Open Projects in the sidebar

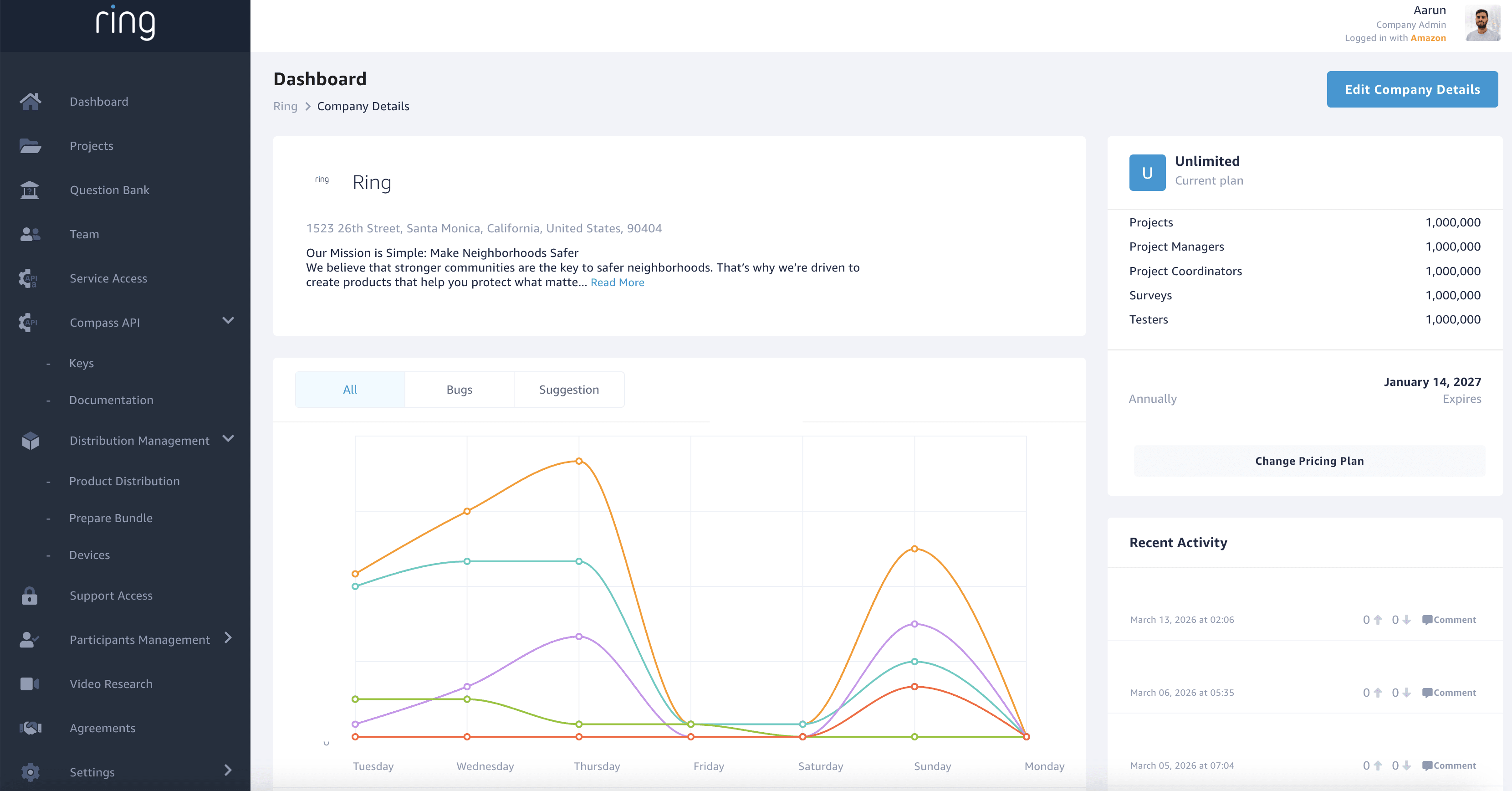point(92,146)
